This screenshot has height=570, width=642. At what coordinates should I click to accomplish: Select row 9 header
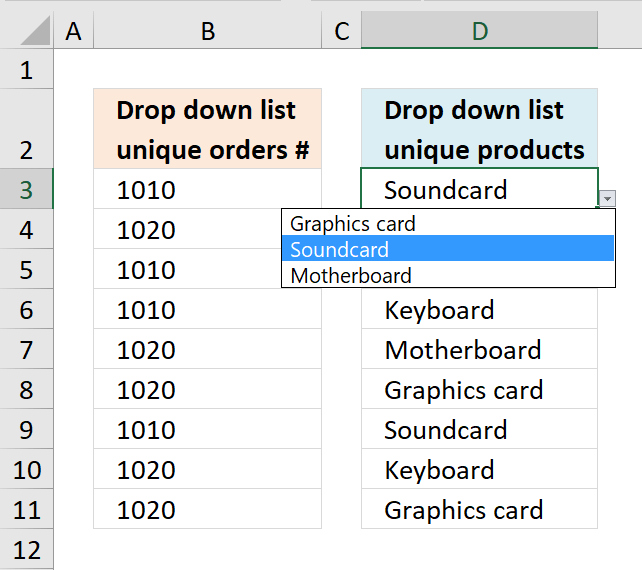tap(27, 429)
